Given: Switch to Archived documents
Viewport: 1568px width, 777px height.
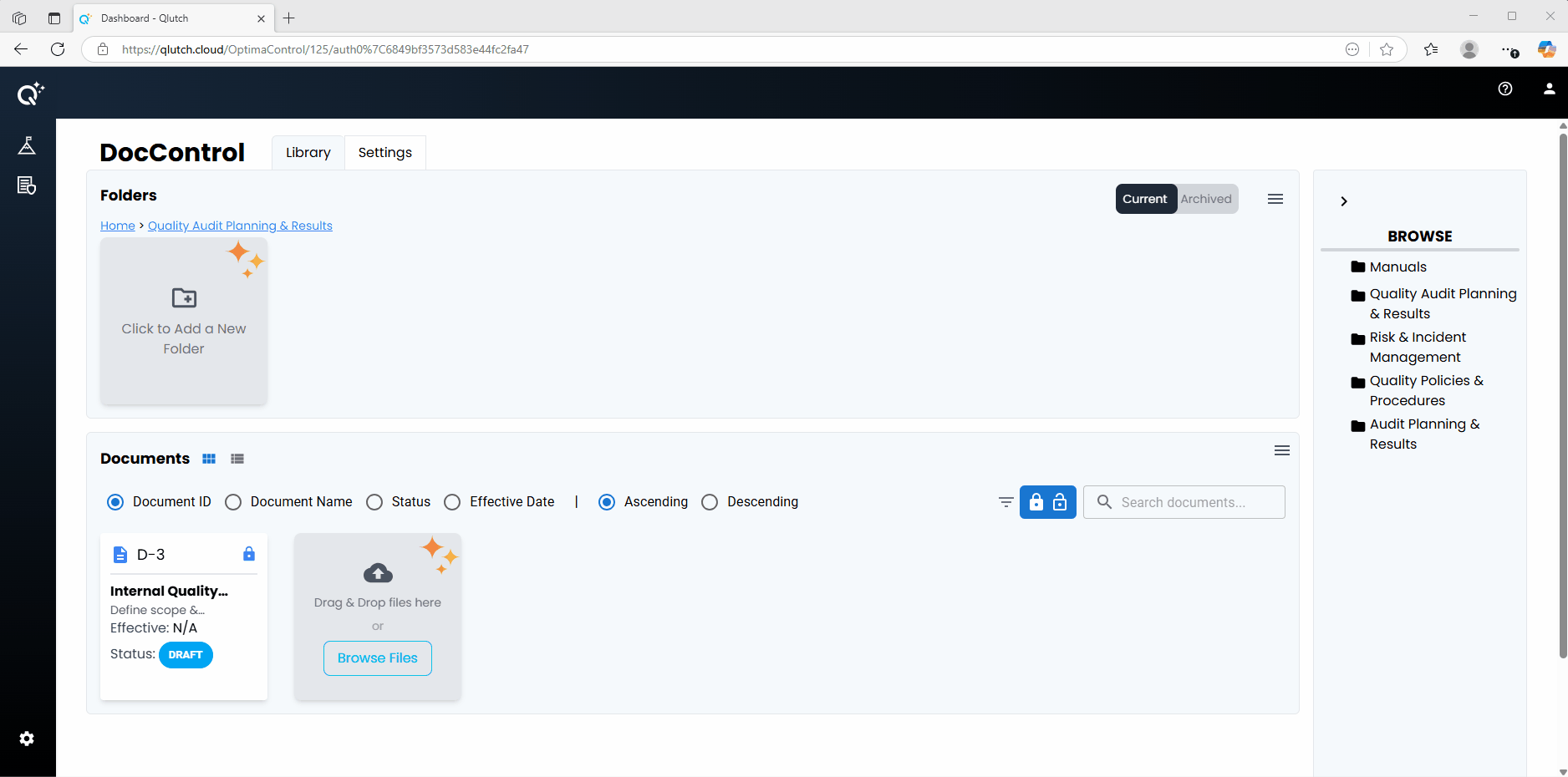Looking at the screenshot, I should coord(1206,199).
